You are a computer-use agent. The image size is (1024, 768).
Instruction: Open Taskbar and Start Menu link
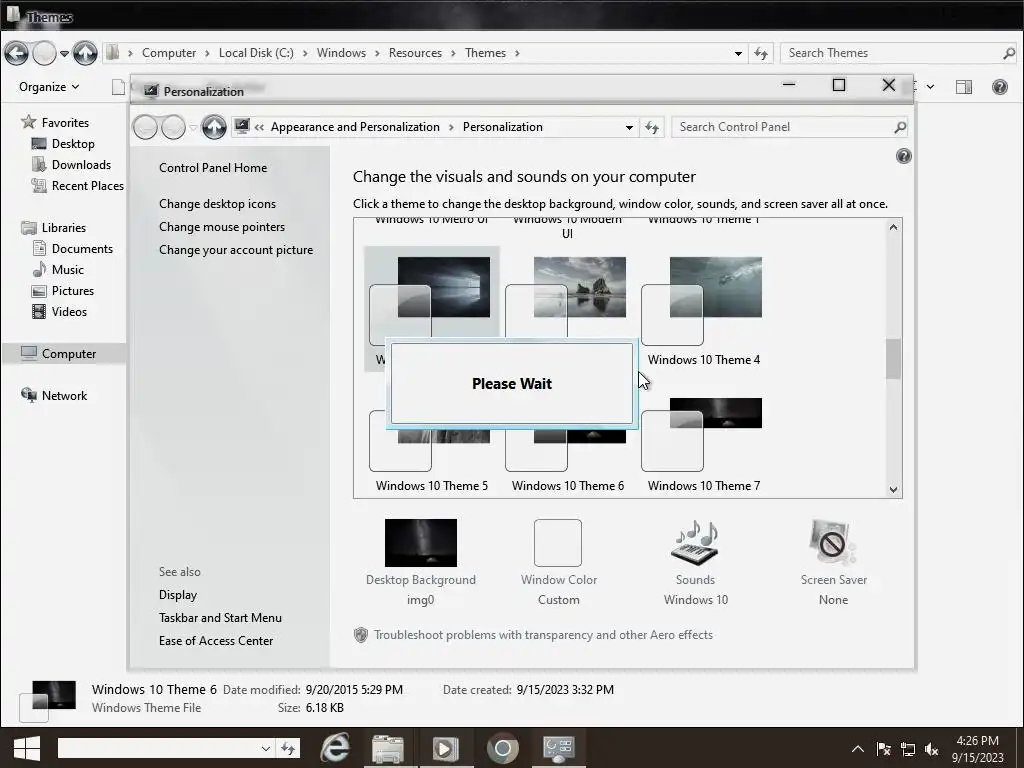click(x=220, y=618)
